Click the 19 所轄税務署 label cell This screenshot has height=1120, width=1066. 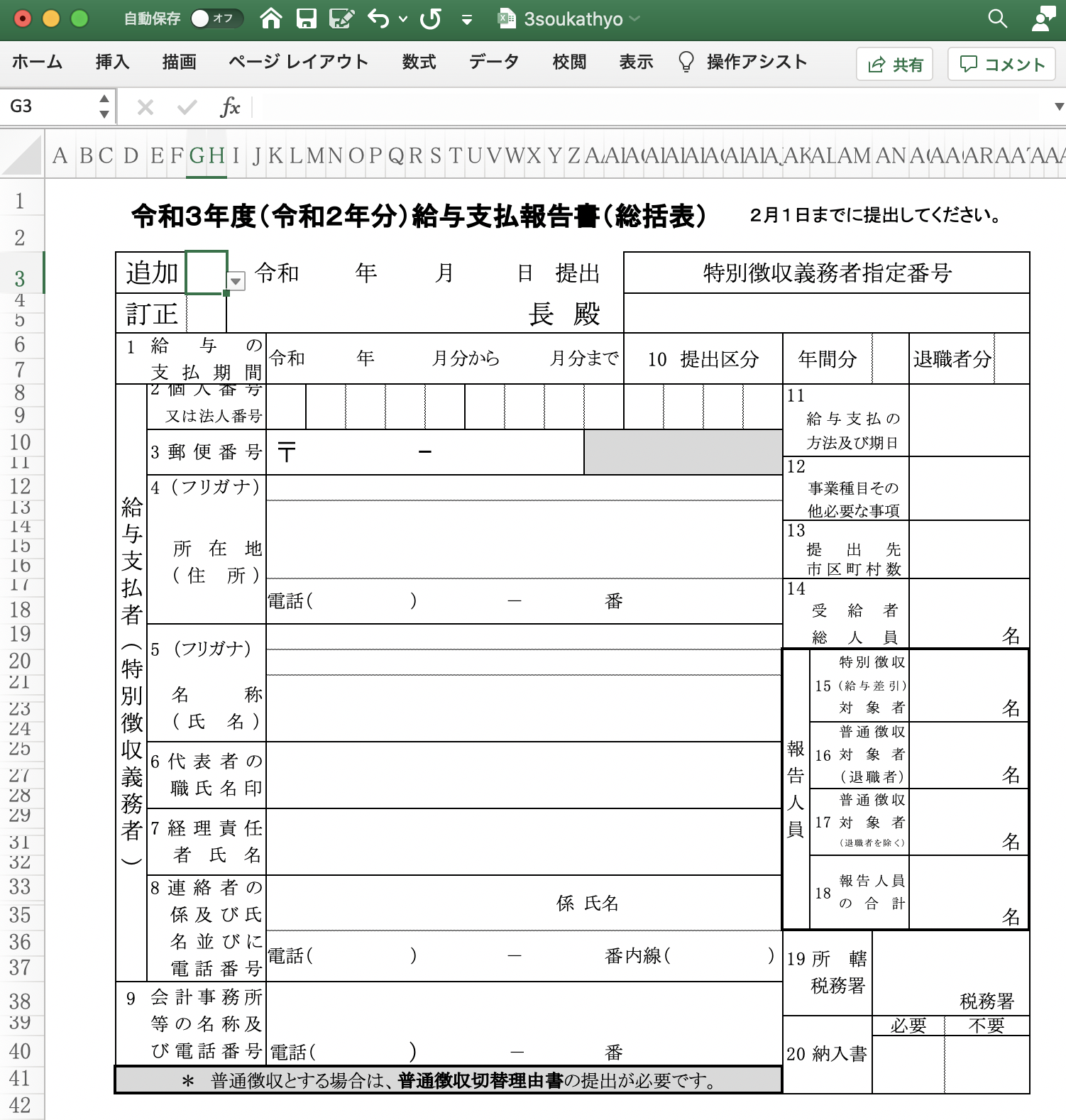(828, 972)
